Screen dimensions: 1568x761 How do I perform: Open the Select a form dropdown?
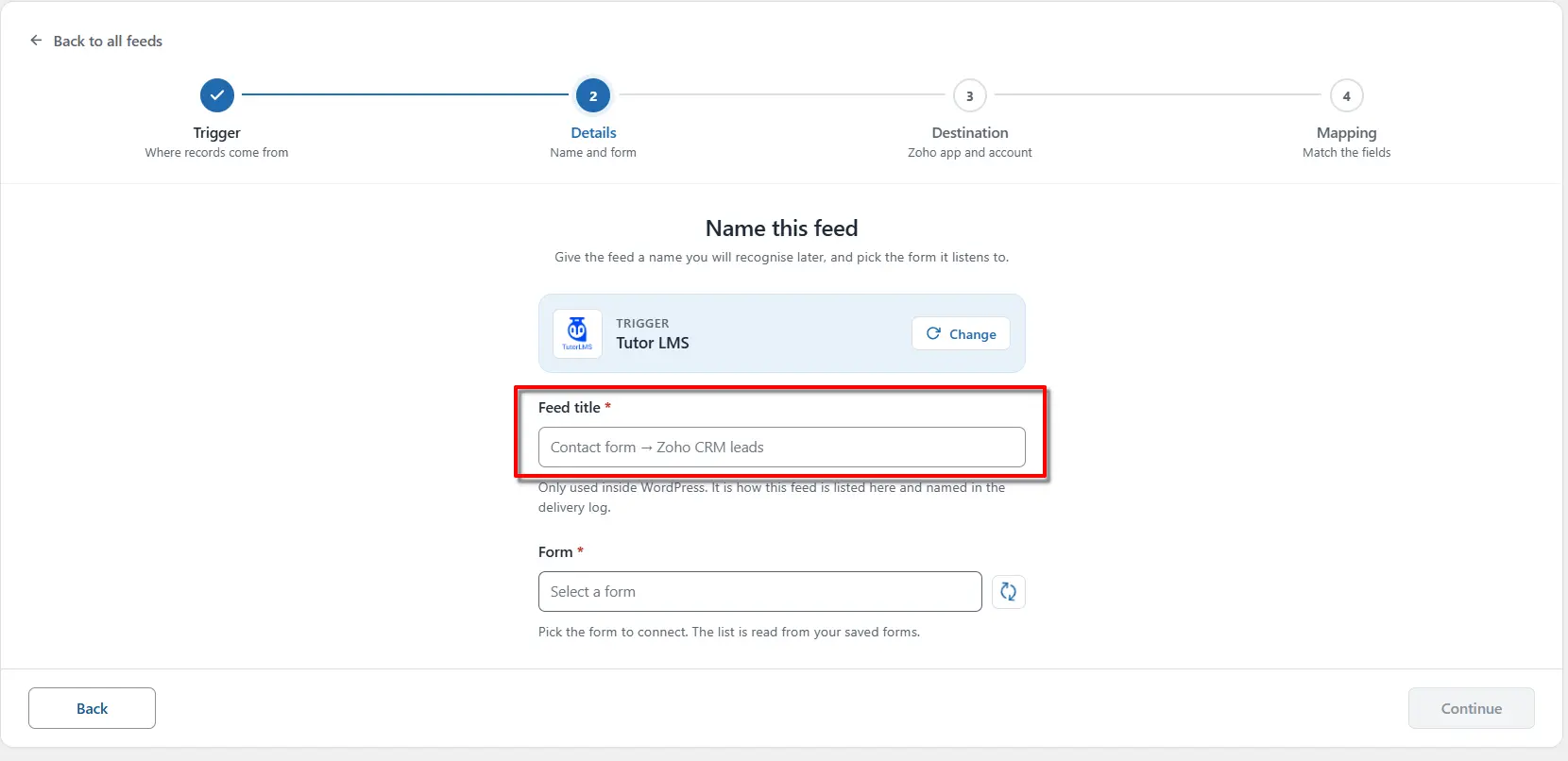pos(760,591)
